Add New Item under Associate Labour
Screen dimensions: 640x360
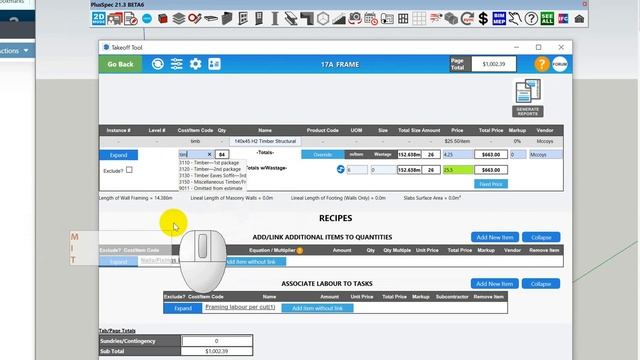(495, 284)
